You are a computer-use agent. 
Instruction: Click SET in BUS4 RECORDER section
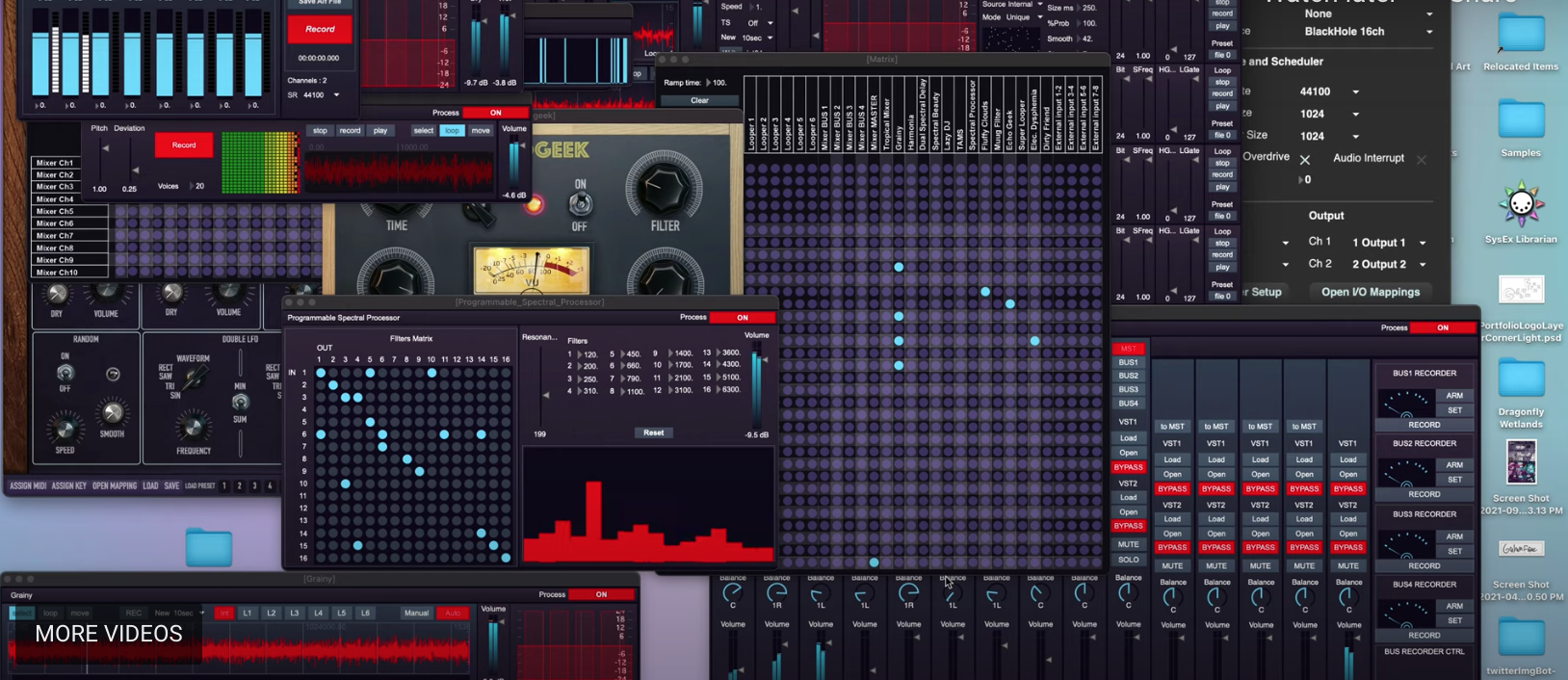1454,620
